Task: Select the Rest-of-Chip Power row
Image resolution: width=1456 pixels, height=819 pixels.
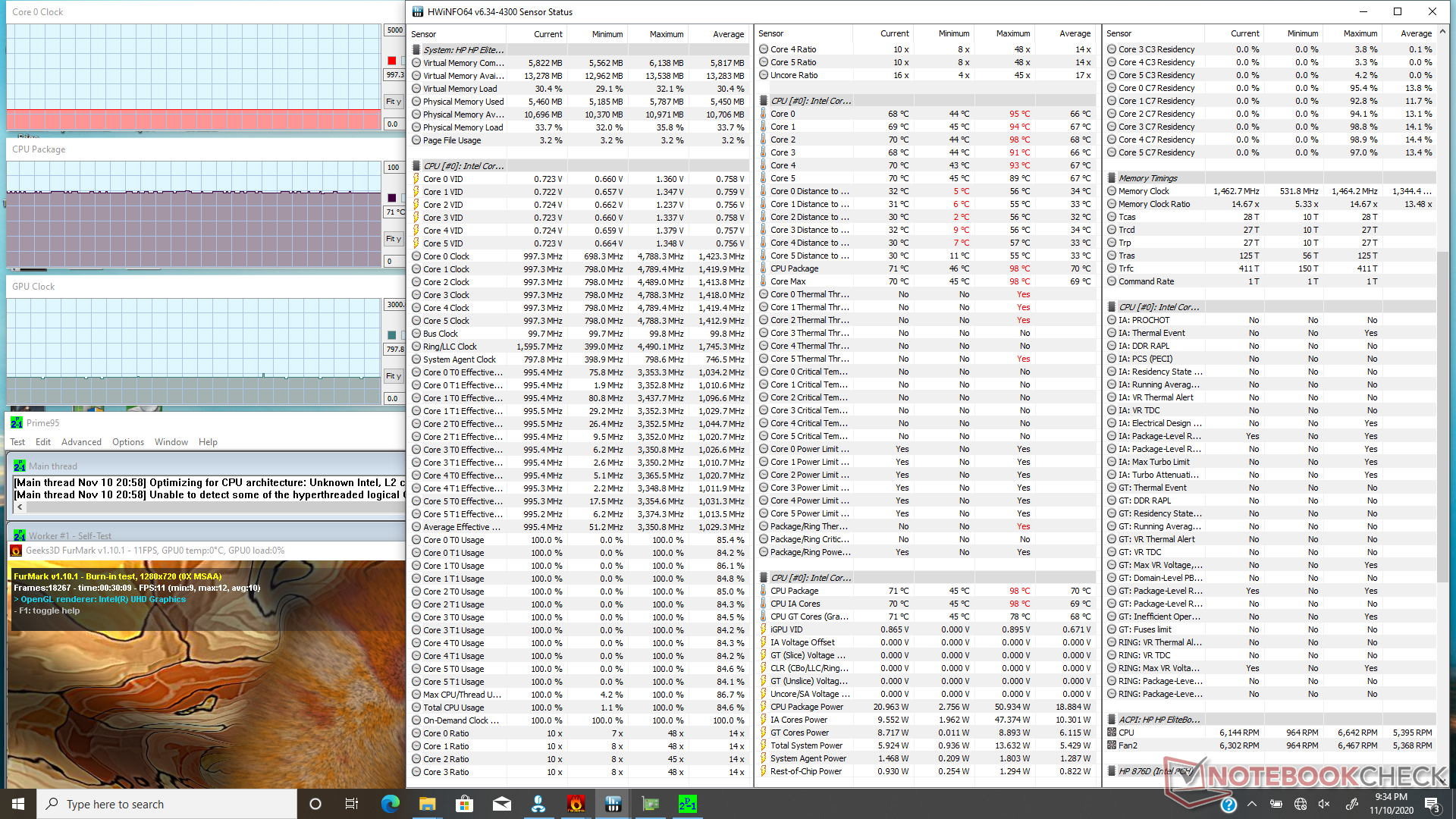Action: click(927, 771)
